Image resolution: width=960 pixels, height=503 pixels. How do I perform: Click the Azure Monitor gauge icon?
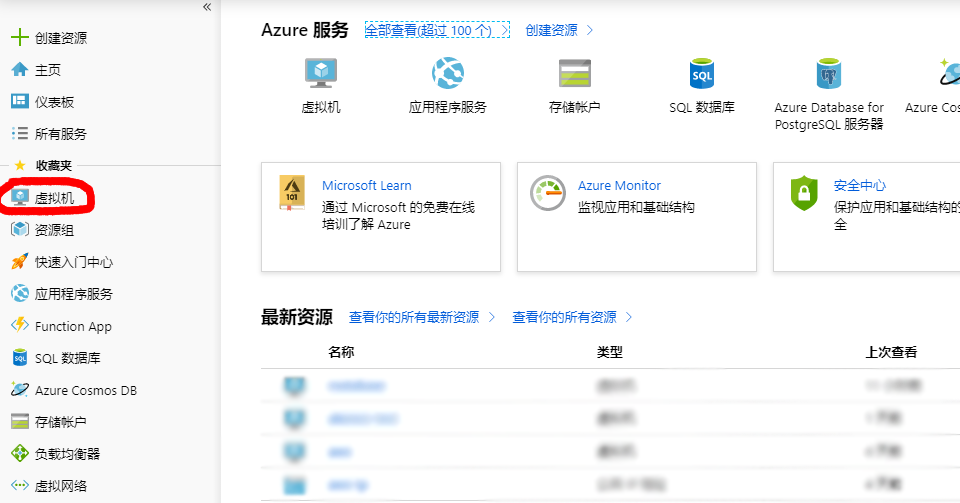(x=548, y=193)
